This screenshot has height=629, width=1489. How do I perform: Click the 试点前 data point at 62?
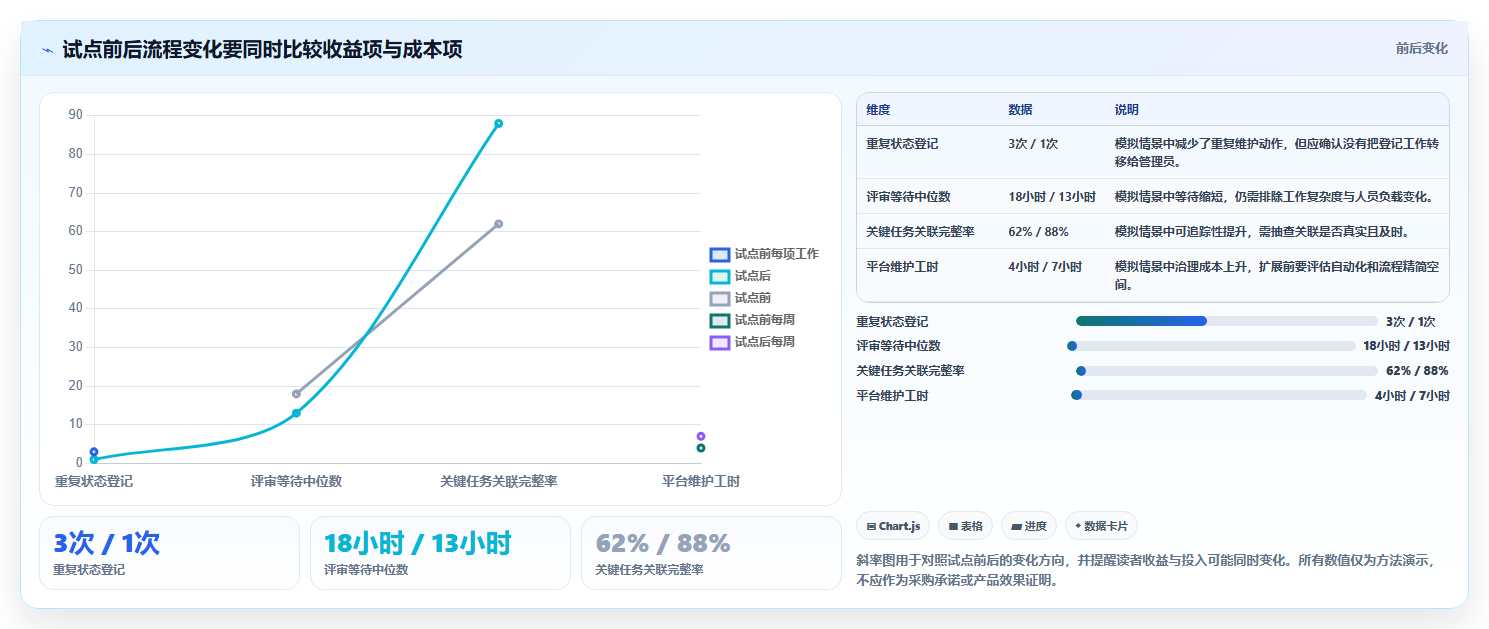498,224
